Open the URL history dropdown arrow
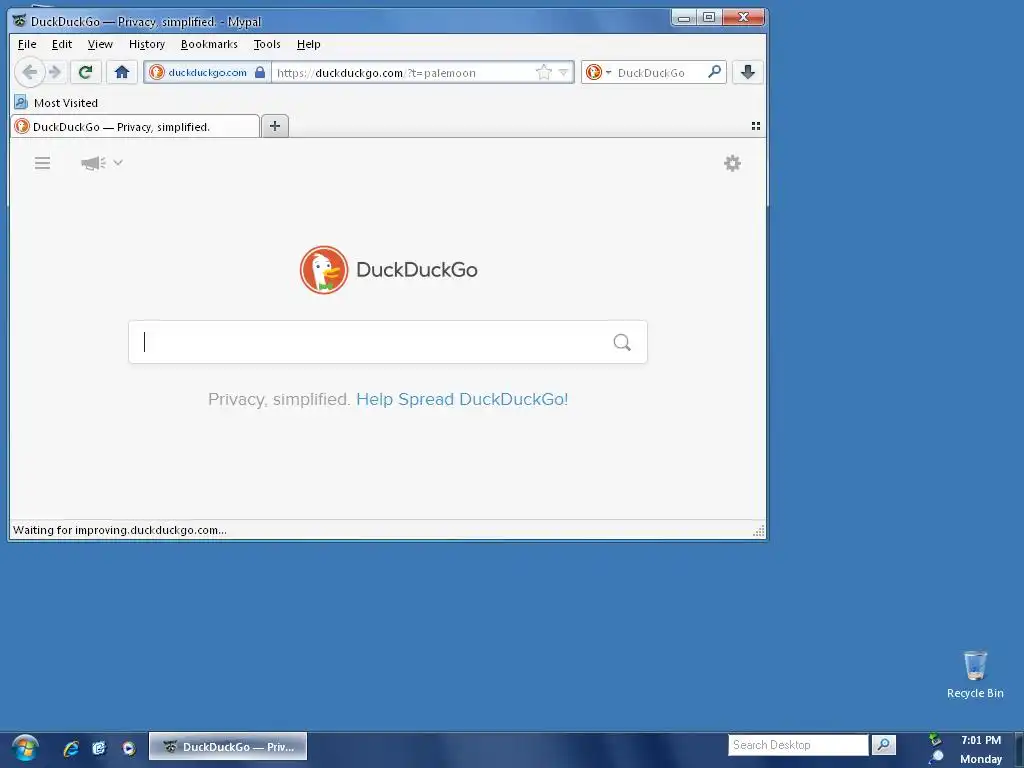1024x768 pixels. click(564, 72)
